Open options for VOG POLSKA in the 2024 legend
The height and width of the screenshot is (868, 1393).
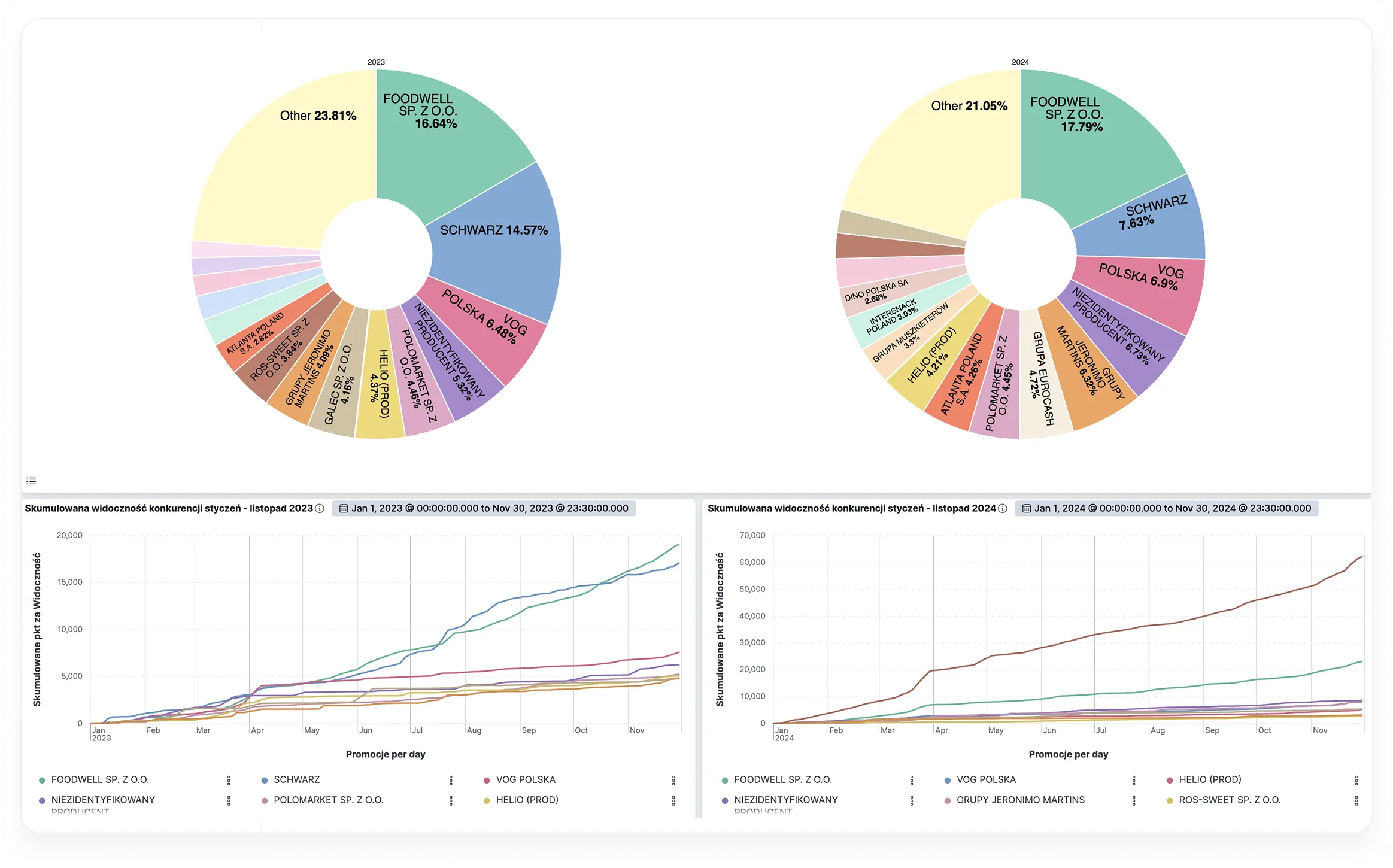(1134, 780)
